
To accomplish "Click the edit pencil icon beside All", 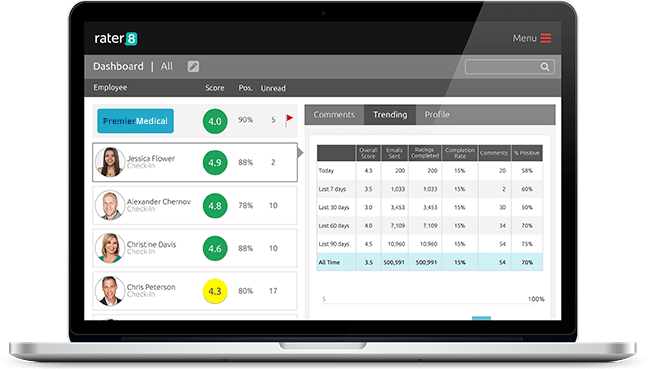I will (x=193, y=66).
